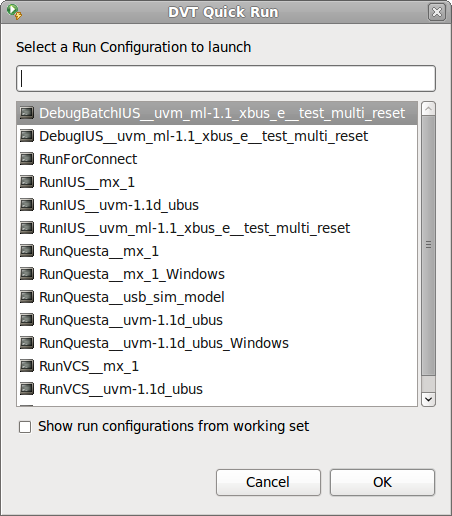This screenshot has width=452, height=516.
Task: Click the DVT Quick Run title bar icon
Action: pyautogui.click(x=14, y=12)
